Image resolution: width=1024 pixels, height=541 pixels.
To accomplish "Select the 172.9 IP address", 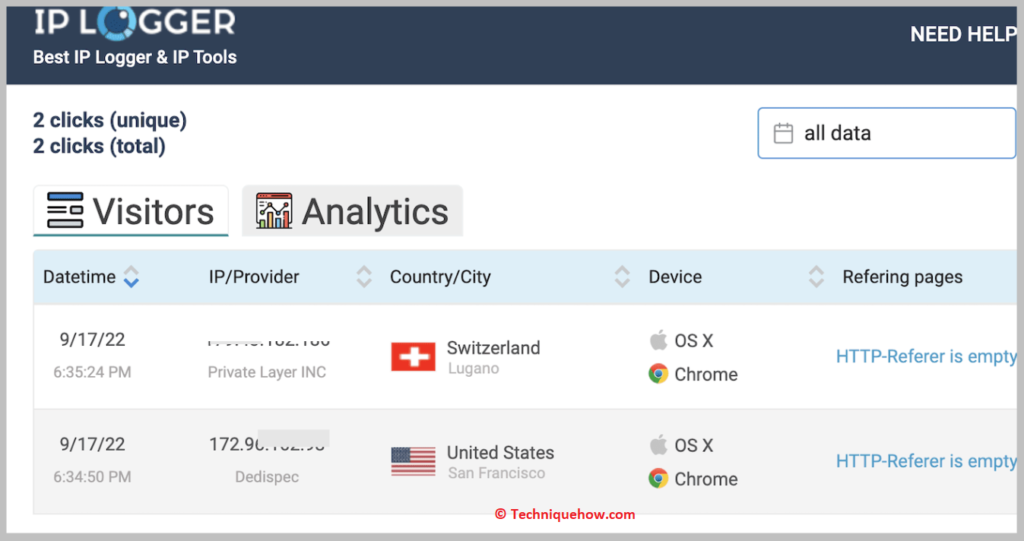I will [x=267, y=444].
